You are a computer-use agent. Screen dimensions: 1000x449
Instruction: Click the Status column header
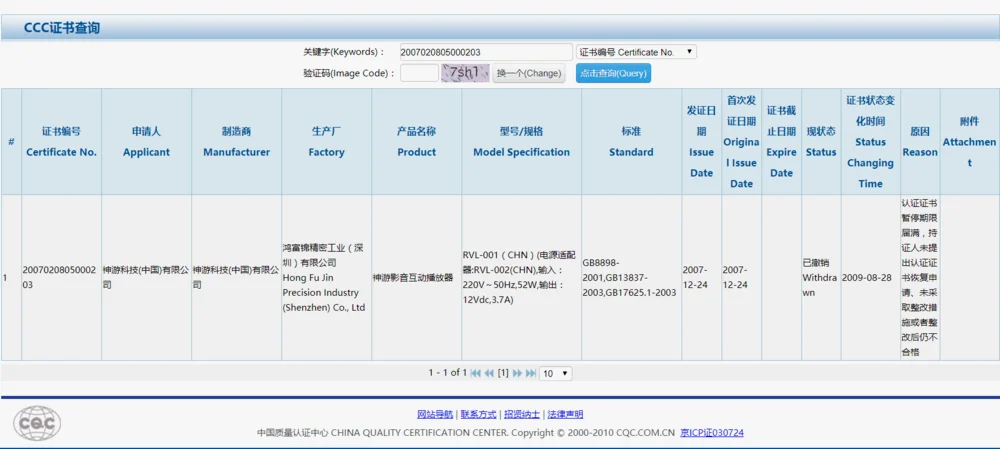821,142
